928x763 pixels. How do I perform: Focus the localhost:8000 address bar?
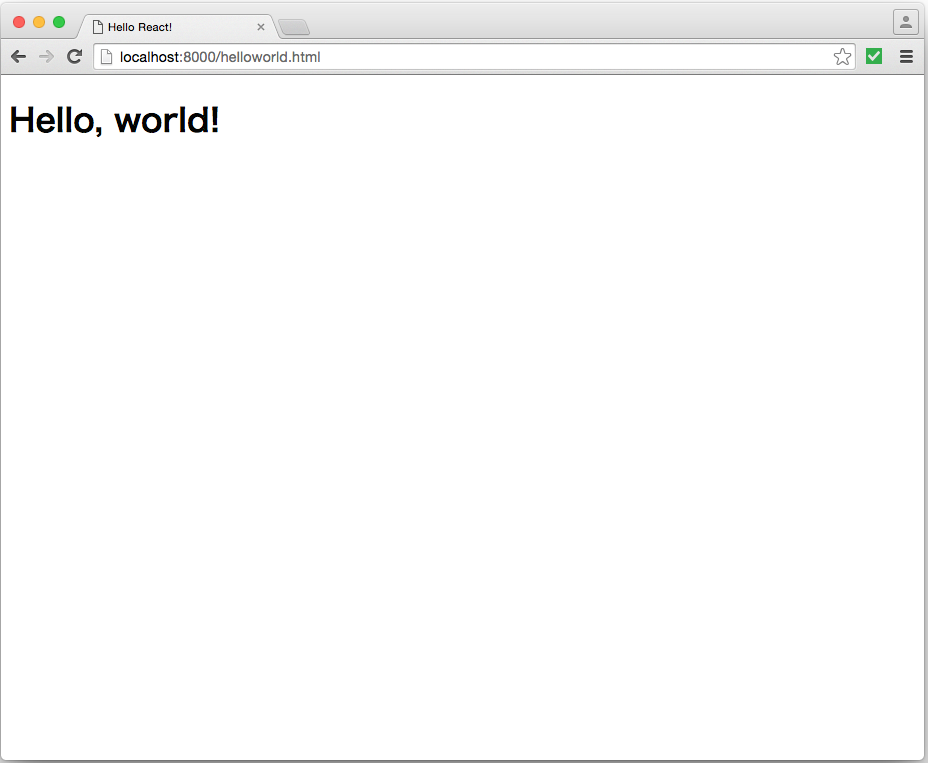[x=473, y=57]
